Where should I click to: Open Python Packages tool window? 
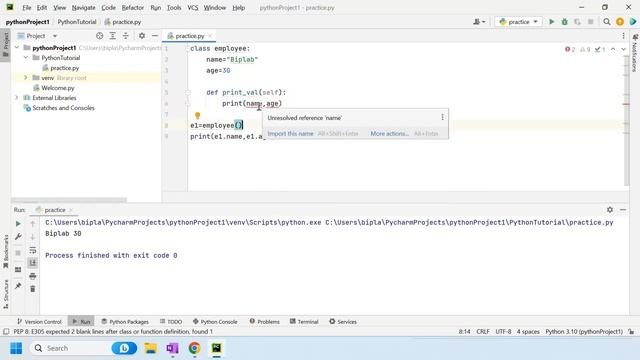tap(125, 322)
